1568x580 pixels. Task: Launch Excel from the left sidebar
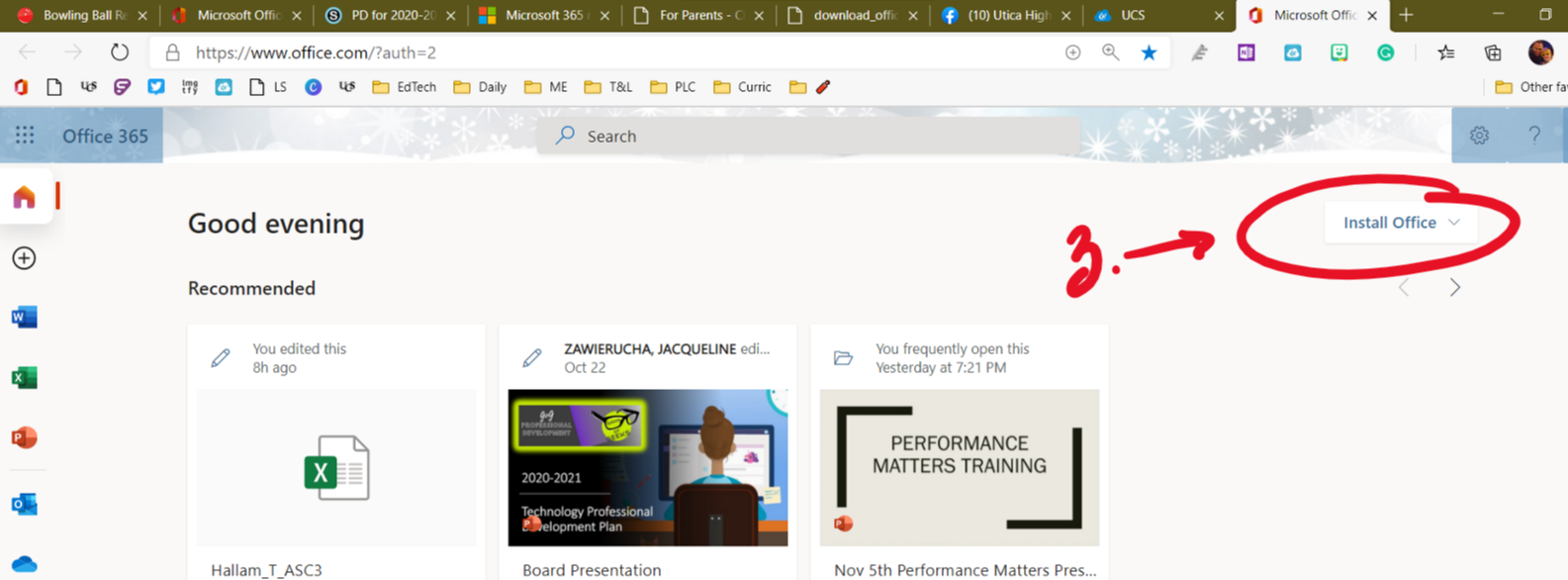(x=24, y=377)
